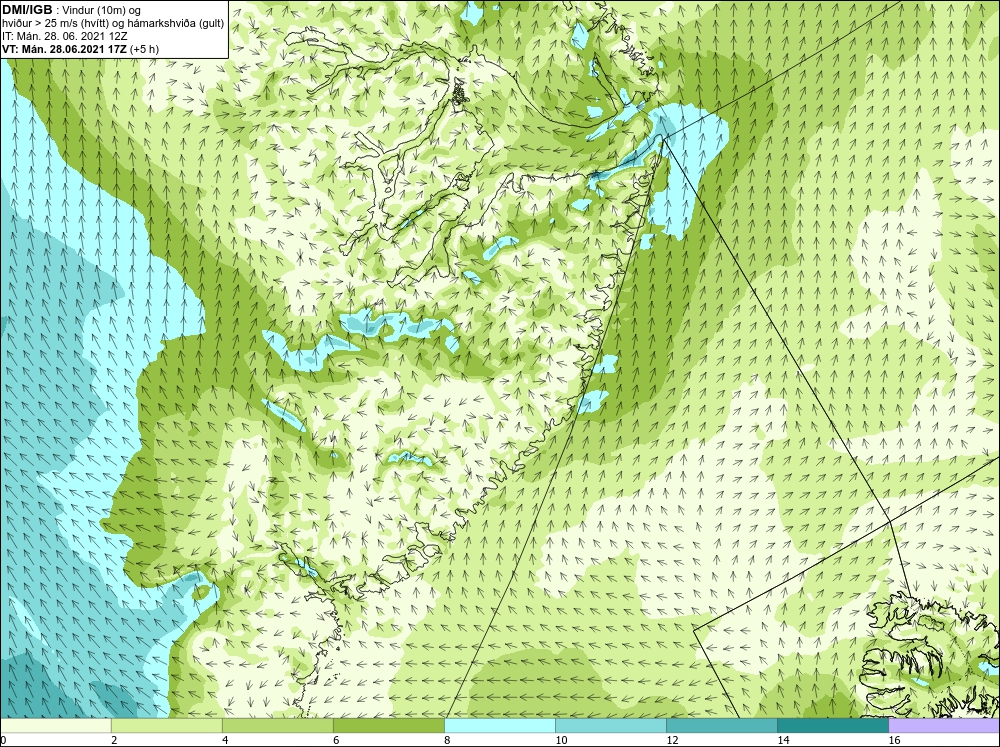Viewport: 1000px width, 747px height.
Task: Click the legend scale label '2'
Action: (114, 740)
